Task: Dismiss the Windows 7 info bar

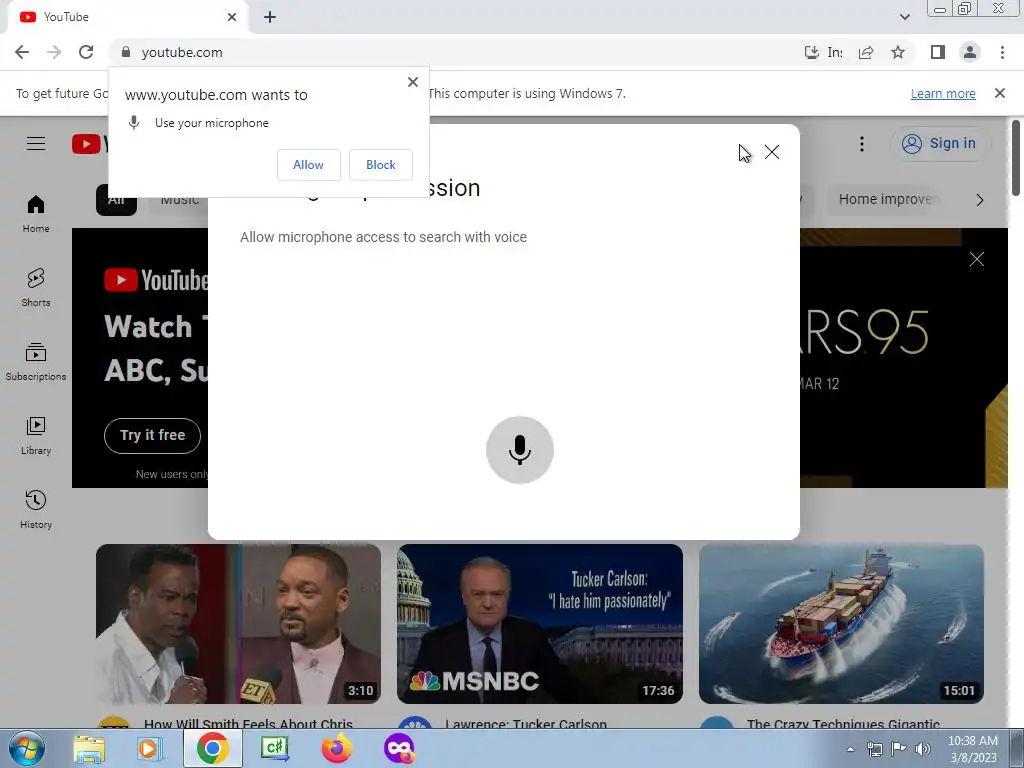Action: [x=1000, y=93]
